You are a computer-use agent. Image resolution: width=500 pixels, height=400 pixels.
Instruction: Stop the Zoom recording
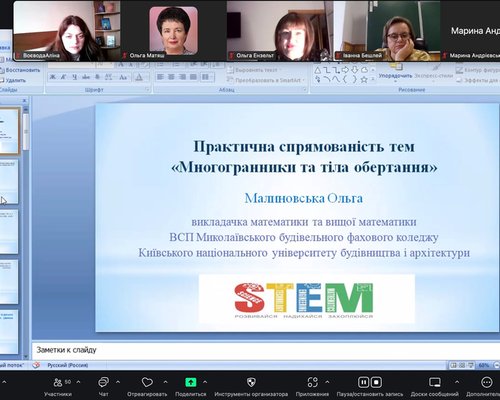(x=376, y=382)
